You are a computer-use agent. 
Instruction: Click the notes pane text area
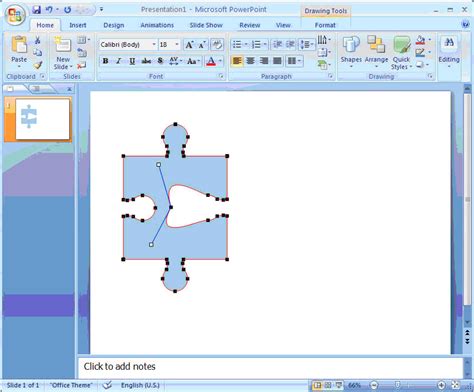271,367
